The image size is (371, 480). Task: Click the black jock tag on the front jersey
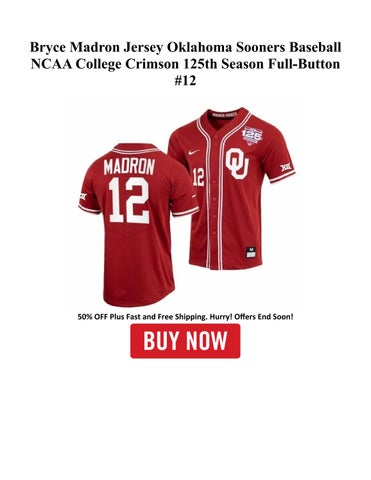[250, 252]
